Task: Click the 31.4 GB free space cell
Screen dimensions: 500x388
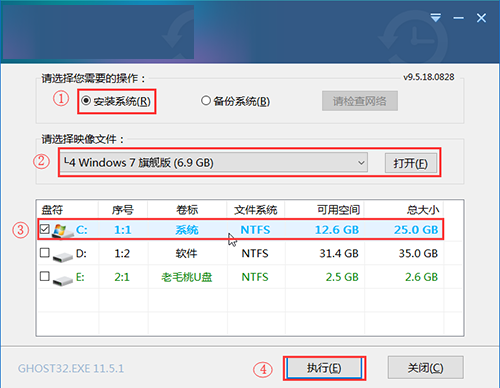Action: [339, 254]
